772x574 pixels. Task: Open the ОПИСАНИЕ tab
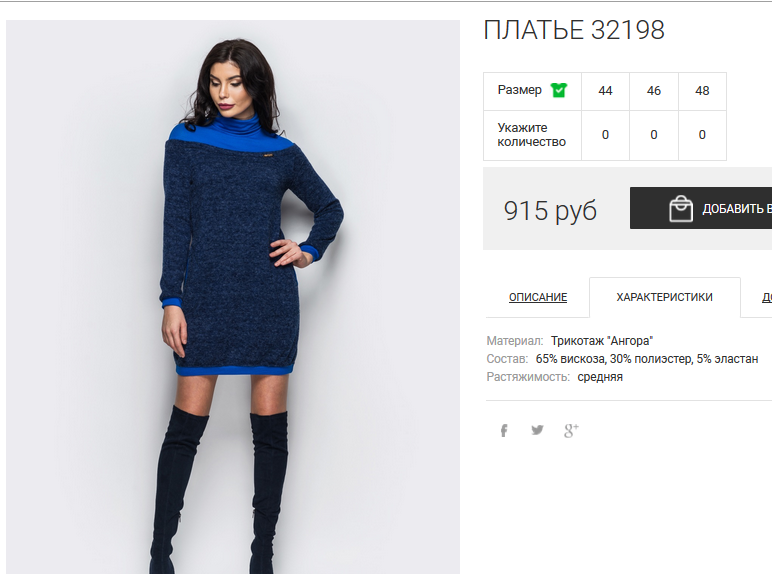tap(538, 297)
